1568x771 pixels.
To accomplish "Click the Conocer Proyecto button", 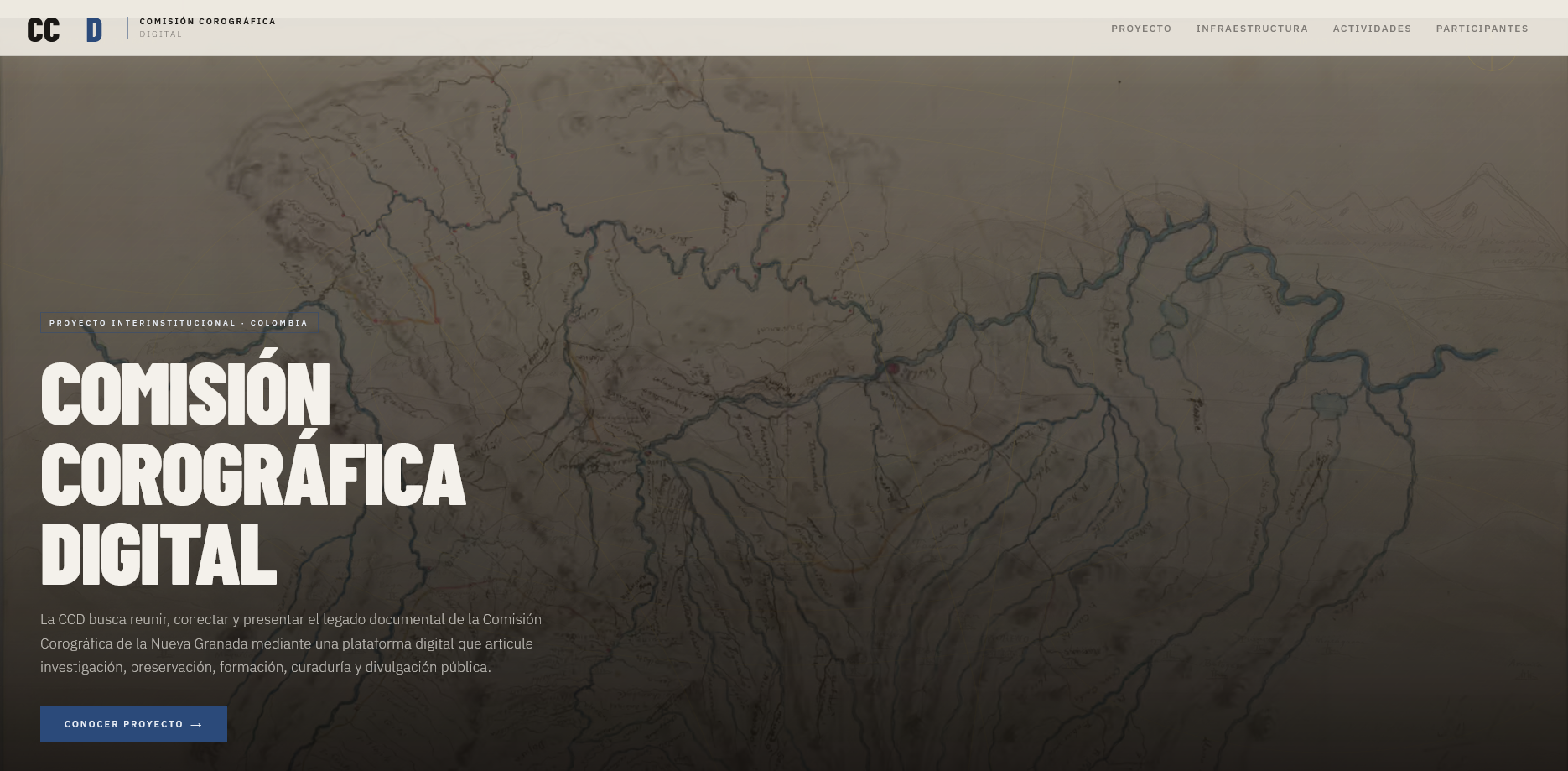I will (x=133, y=724).
